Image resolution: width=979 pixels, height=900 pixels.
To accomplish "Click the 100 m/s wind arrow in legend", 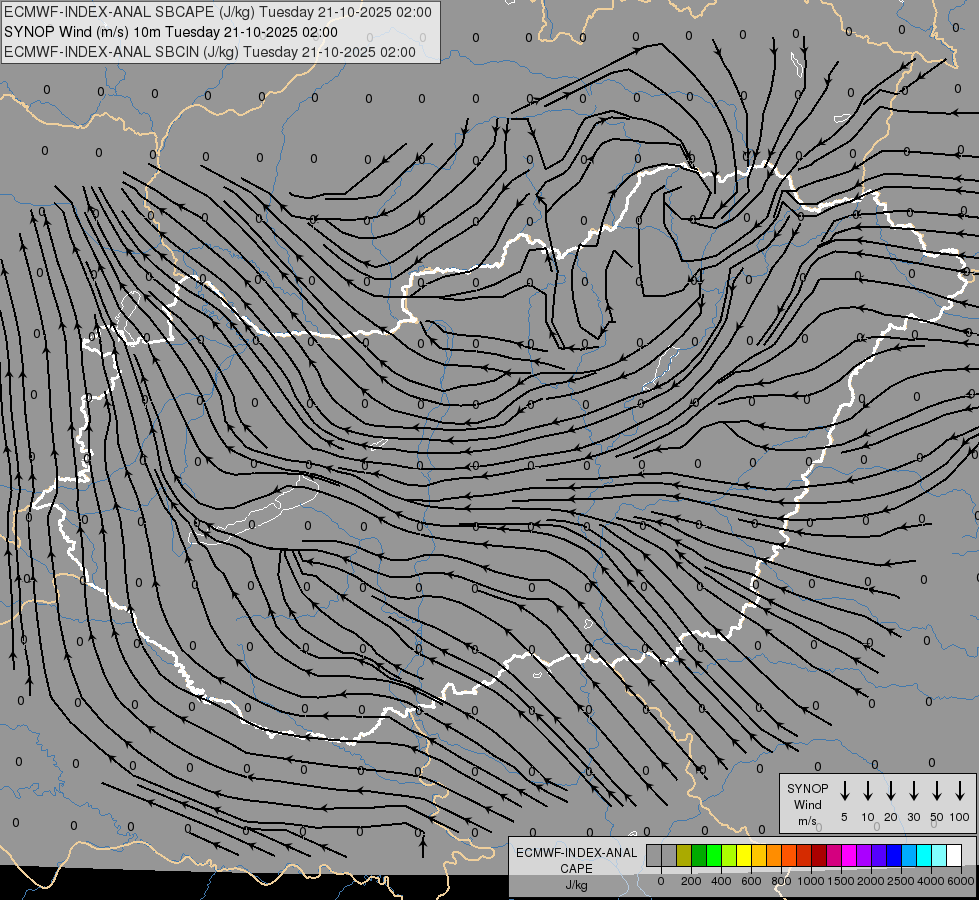I will (960, 791).
